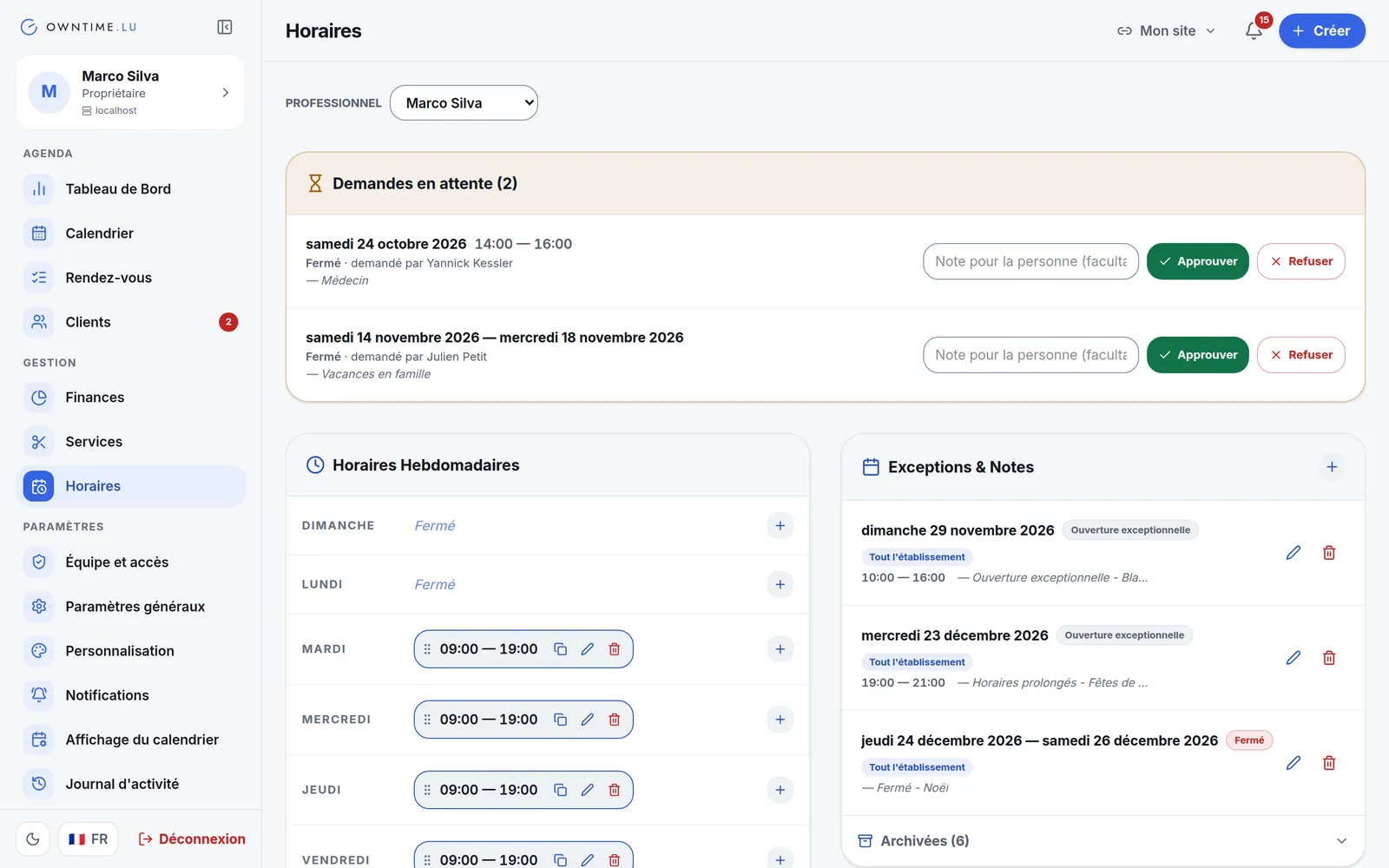Image resolution: width=1389 pixels, height=868 pixels.
Task: Edit Jeudi time slot
Action: pos(588,790)
